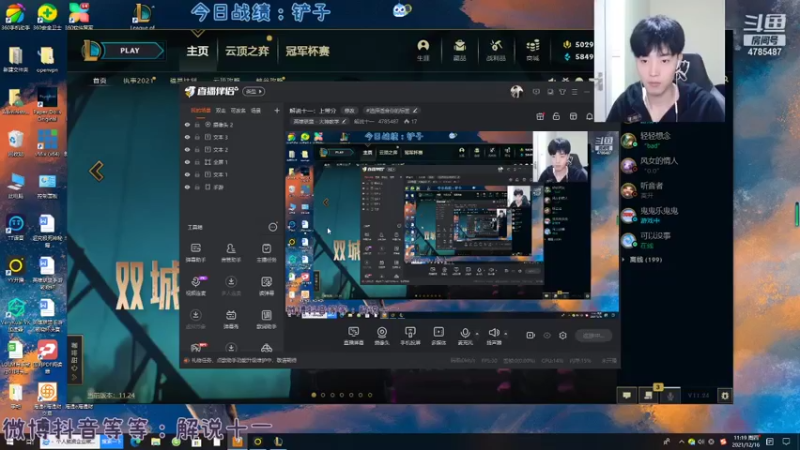Open 主播任务 in the streaming toolbox
Screen dimensions: 800x450
point(266,252)
